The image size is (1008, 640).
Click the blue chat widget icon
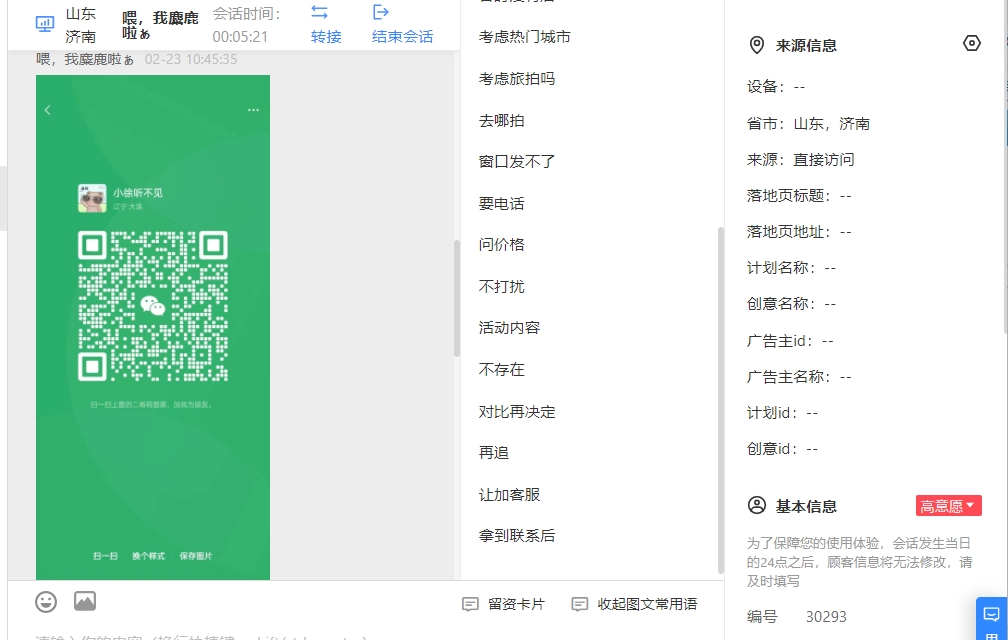pos(991,614)
